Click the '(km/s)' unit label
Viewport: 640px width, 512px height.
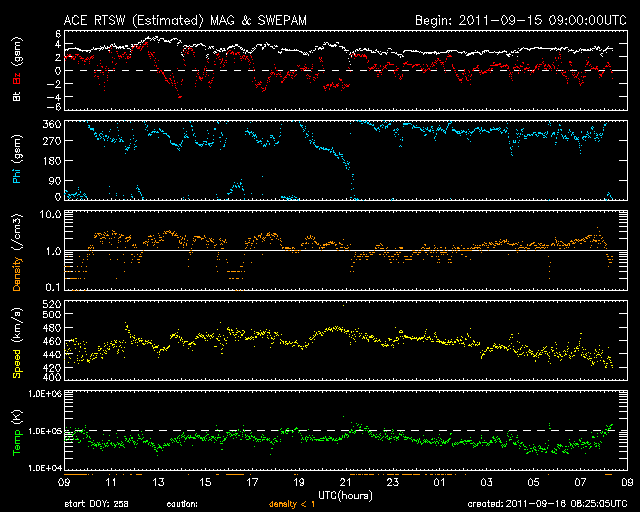(x=17, y=325)
